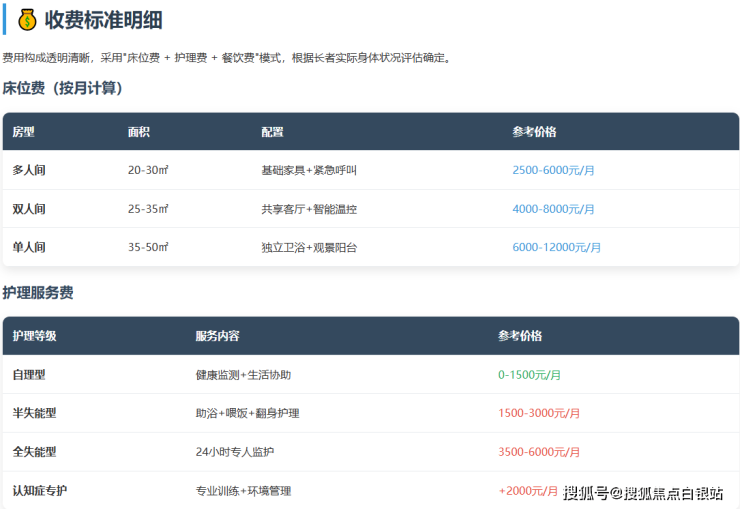Click 参考价格 header in nursing fee table

click(520, 335)
